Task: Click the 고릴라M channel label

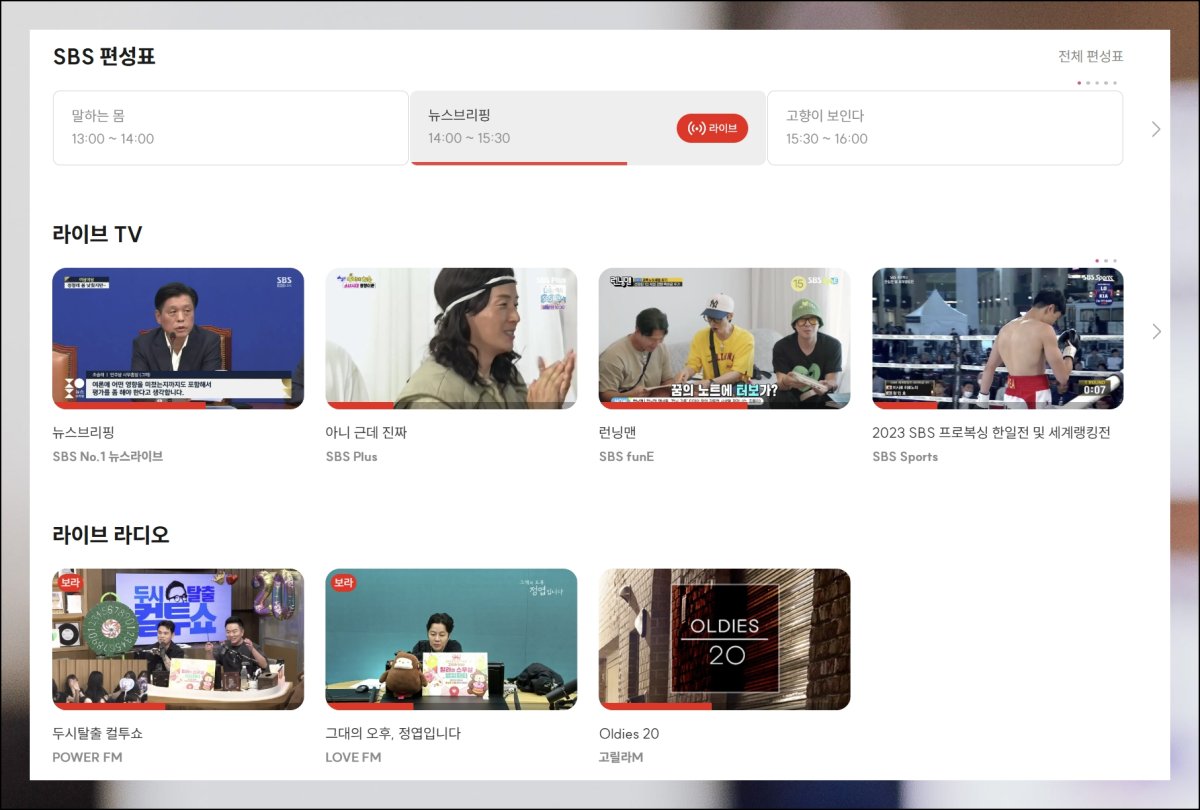Action: point(621,757)
